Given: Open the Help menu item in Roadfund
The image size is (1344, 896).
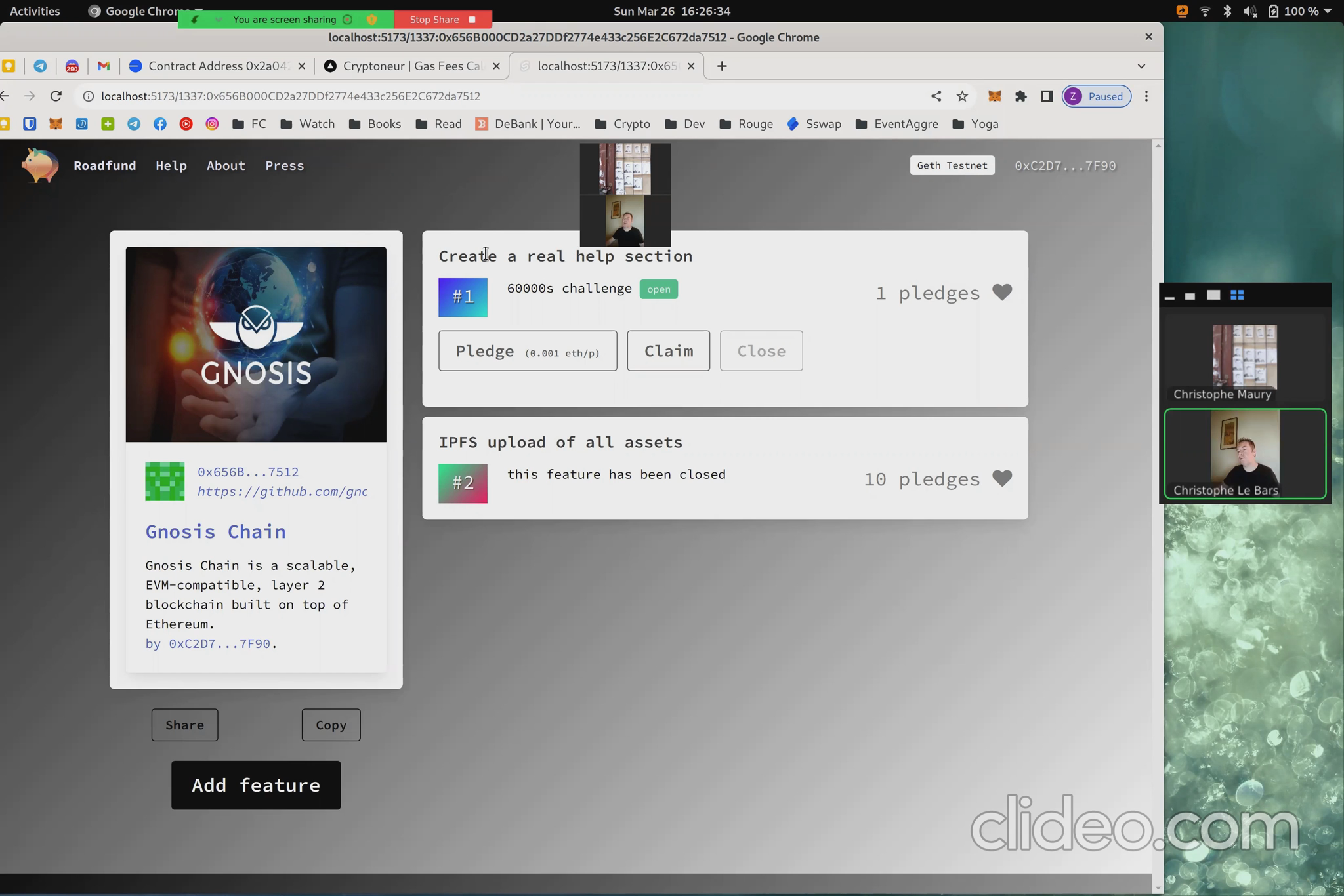Looking at the screenshot, I should click(171, 165).
